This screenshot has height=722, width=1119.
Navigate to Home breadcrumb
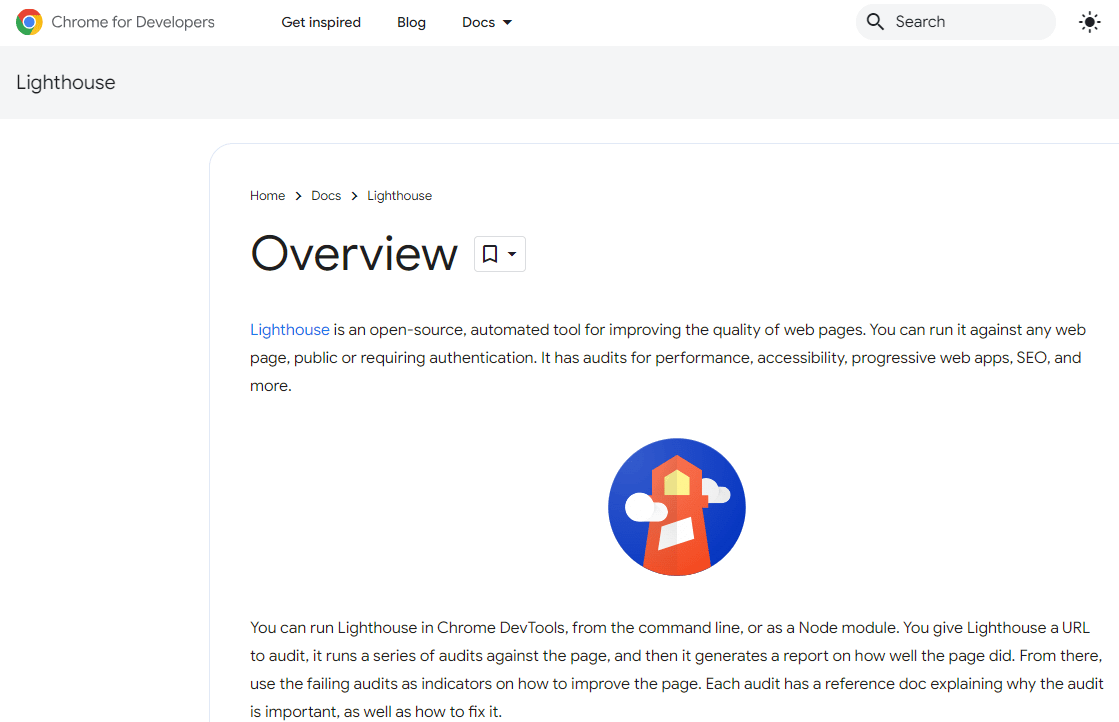[267, 195]
